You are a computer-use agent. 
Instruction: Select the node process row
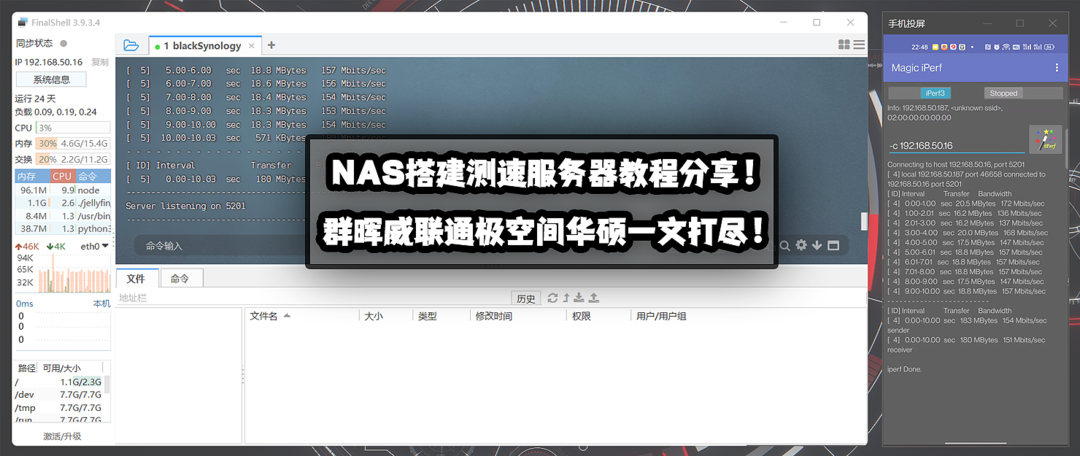point(63,190)
